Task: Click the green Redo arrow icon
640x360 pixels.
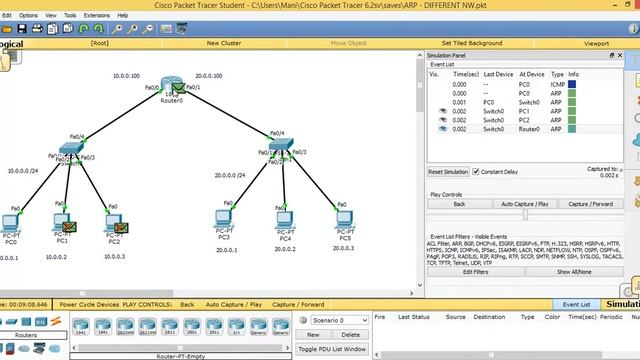Action: coord(98,29)
